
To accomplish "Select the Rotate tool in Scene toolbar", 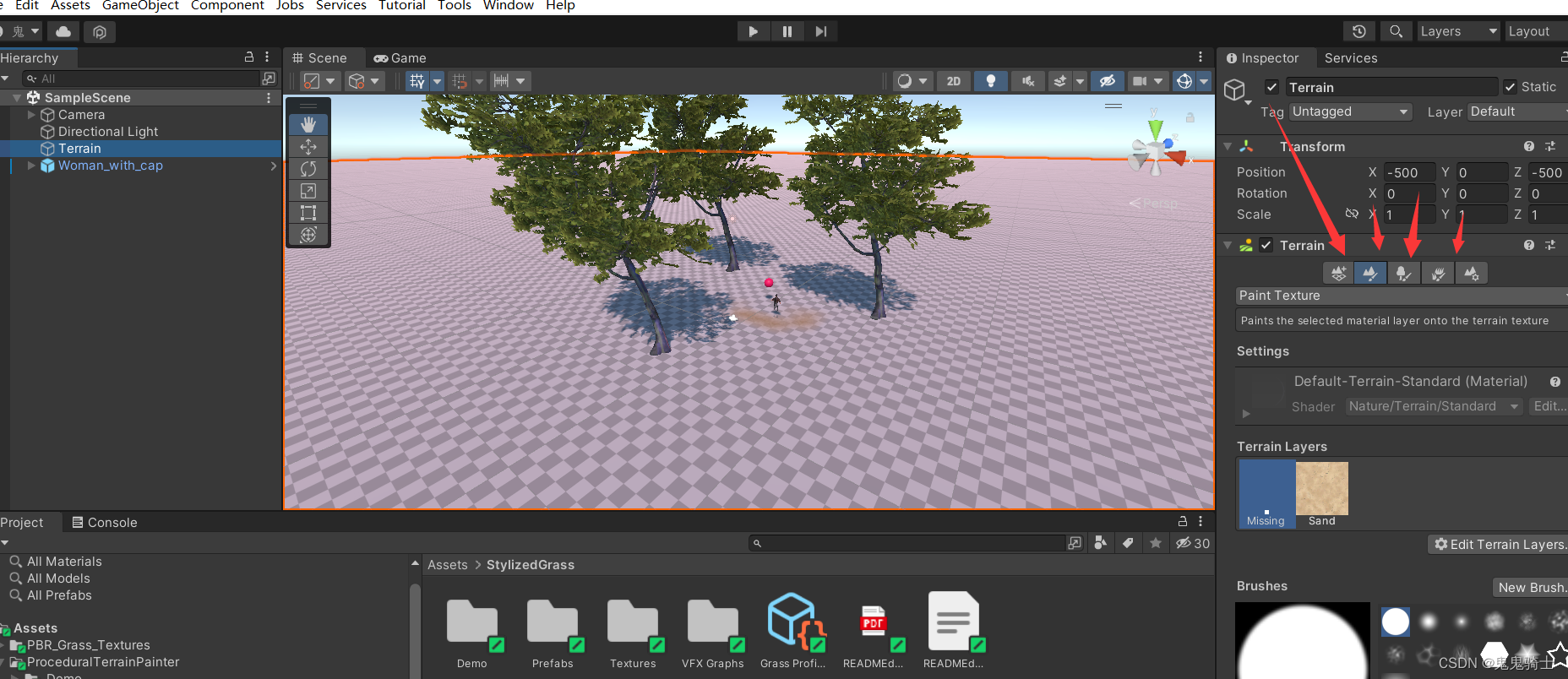I will 308,169.
